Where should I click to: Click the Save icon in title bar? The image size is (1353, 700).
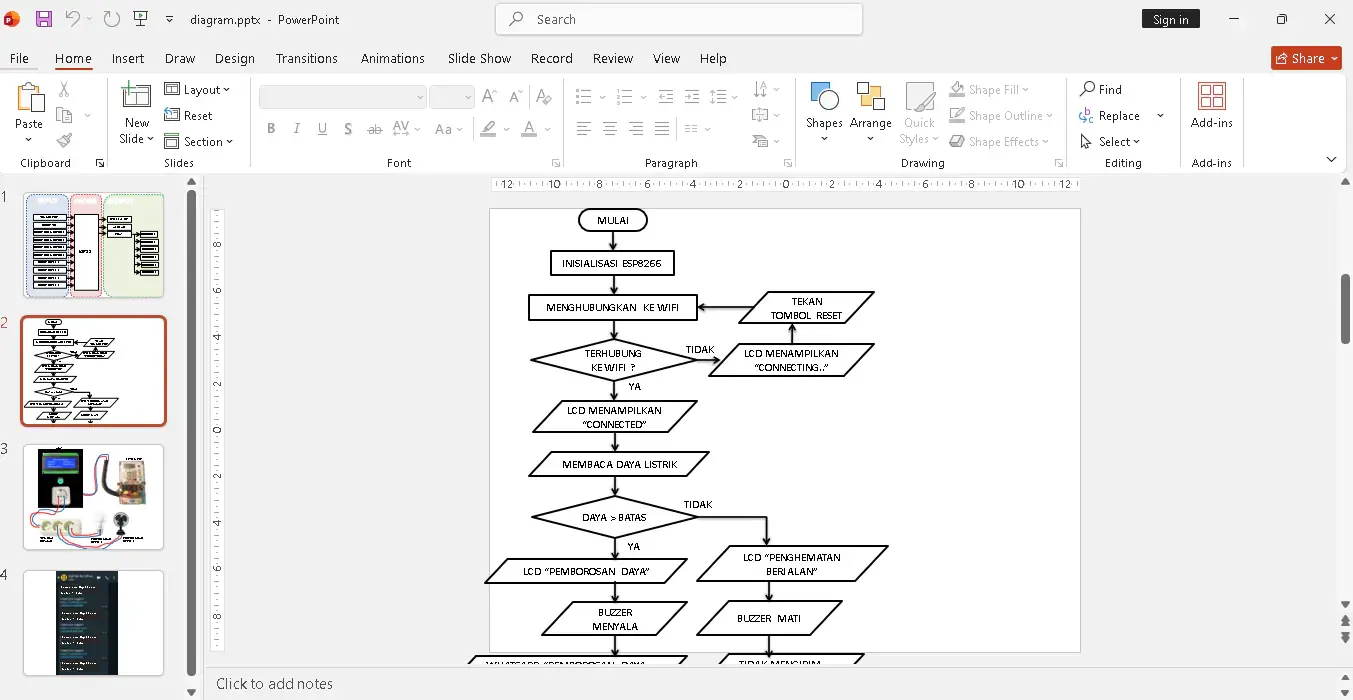coord(44,19)
